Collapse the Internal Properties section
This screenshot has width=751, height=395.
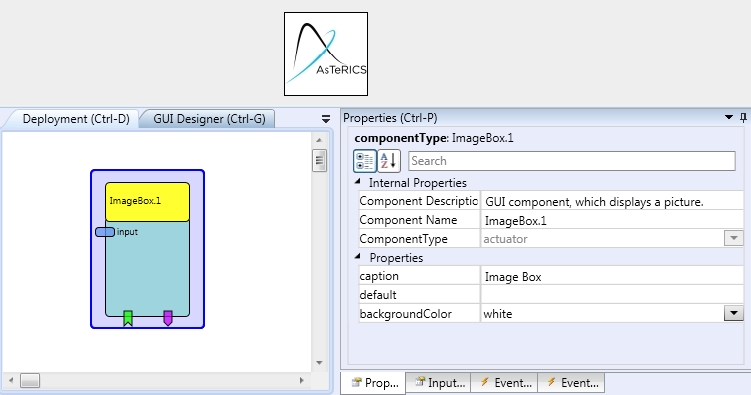[358, 182]
